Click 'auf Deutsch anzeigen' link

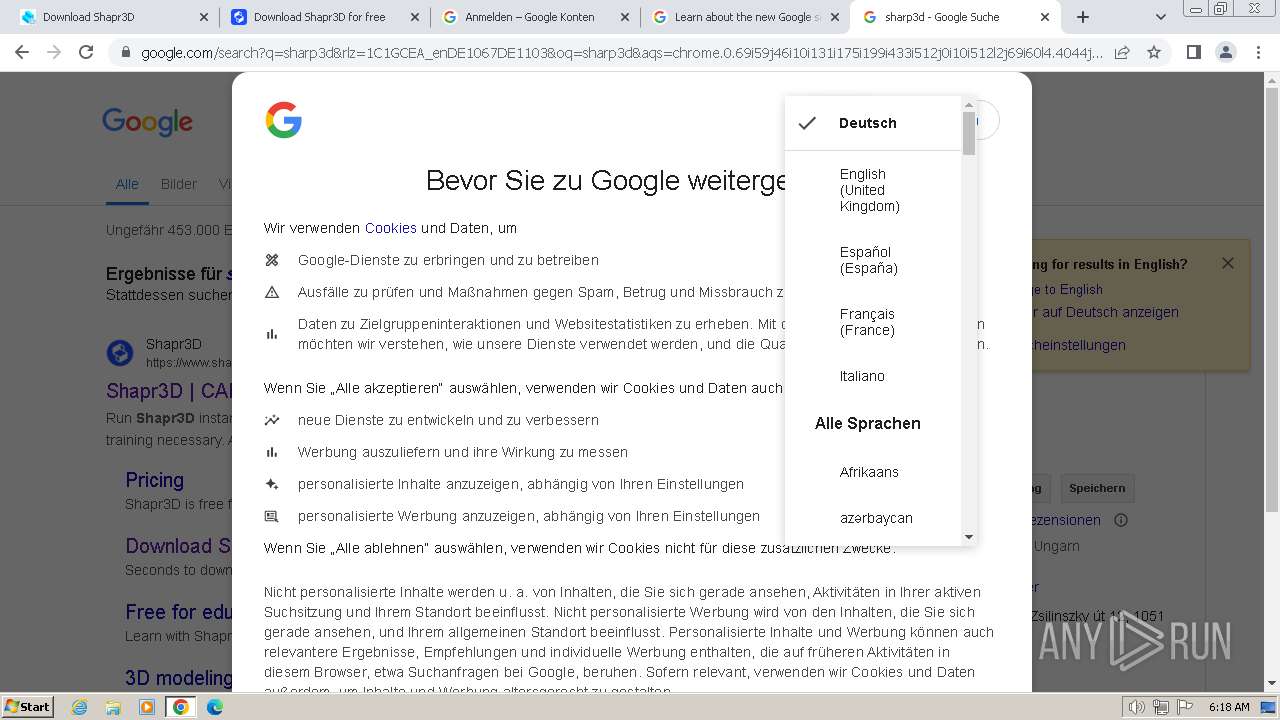[1108, 312]
